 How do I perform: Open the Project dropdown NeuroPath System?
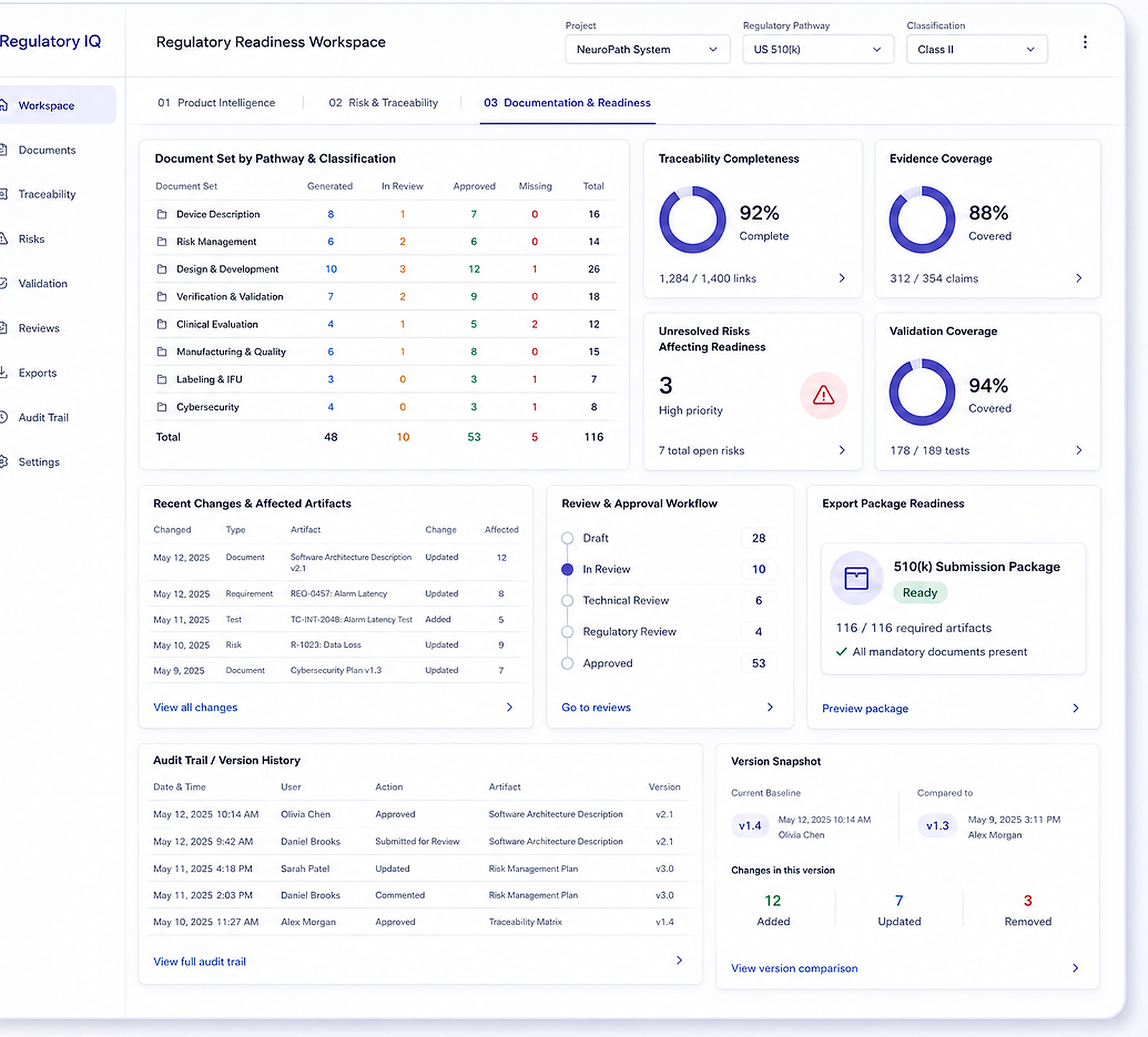pos(647,50)
